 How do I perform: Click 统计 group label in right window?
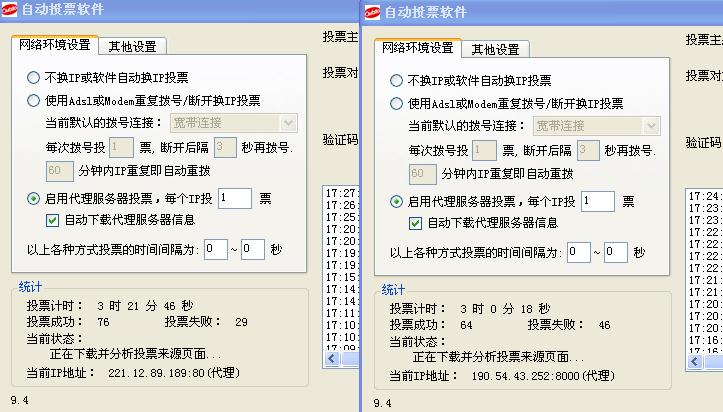pyautogui.click(x=393, y=290)
